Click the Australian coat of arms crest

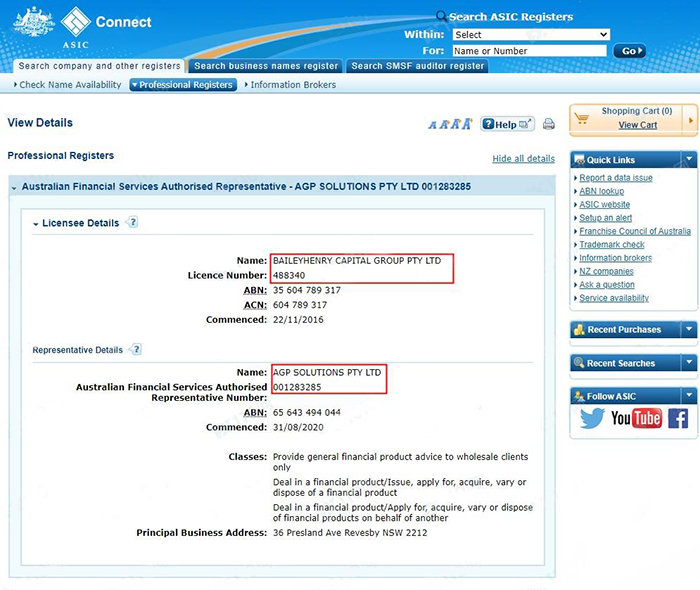click(33, 21)
